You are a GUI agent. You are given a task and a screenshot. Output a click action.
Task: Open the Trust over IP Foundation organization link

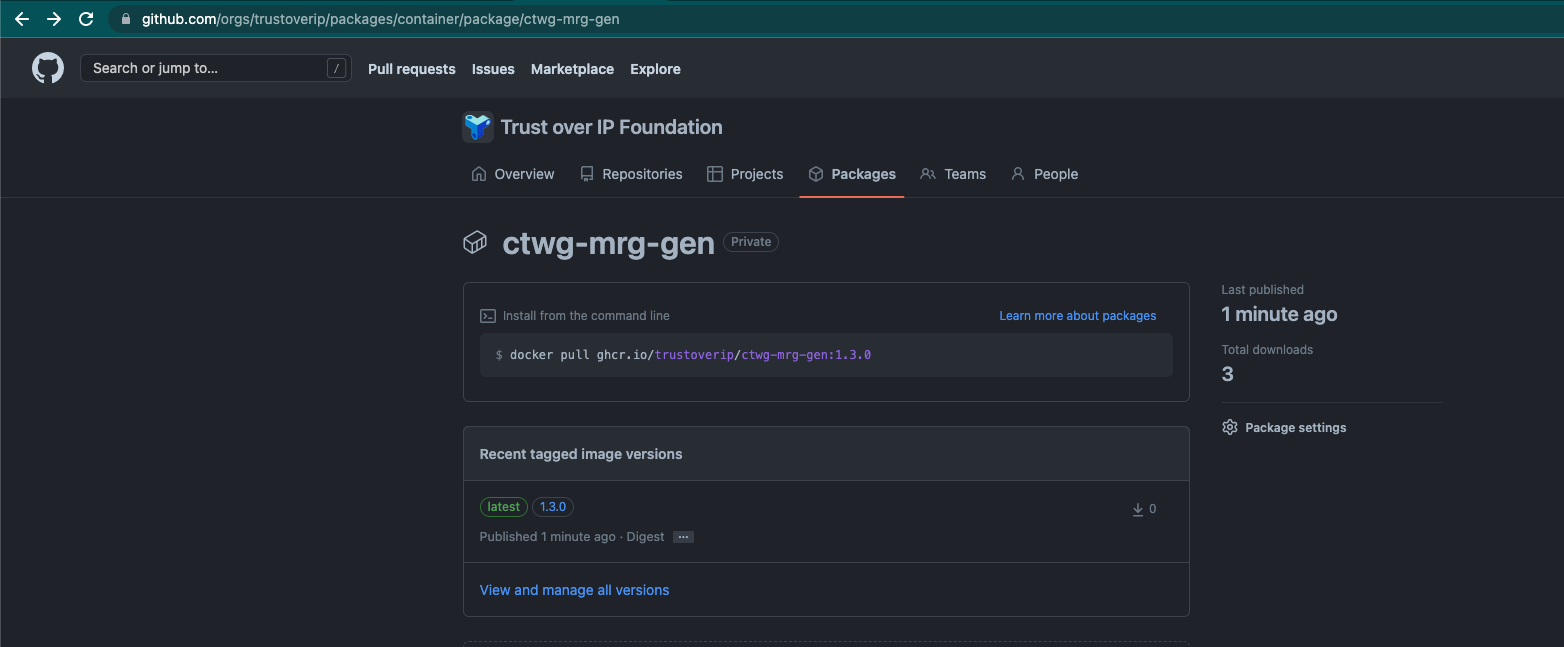(x=611, y=127)
